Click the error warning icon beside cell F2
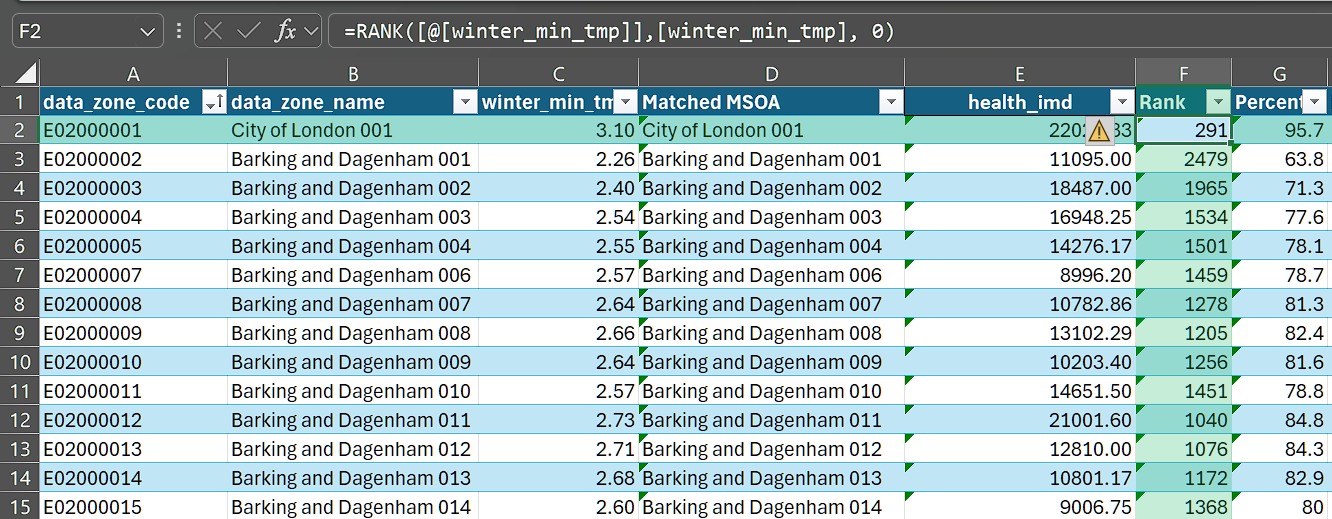This screenshot has height=519, width=1332. click(x=1099, y=130)
